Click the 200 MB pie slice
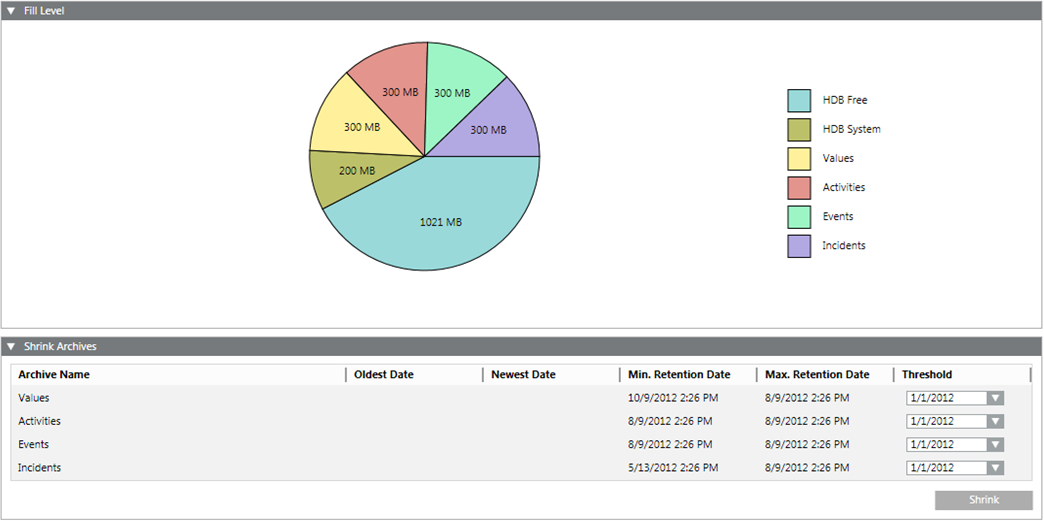Screen dimensions: 1044x521 pos(347,174)
